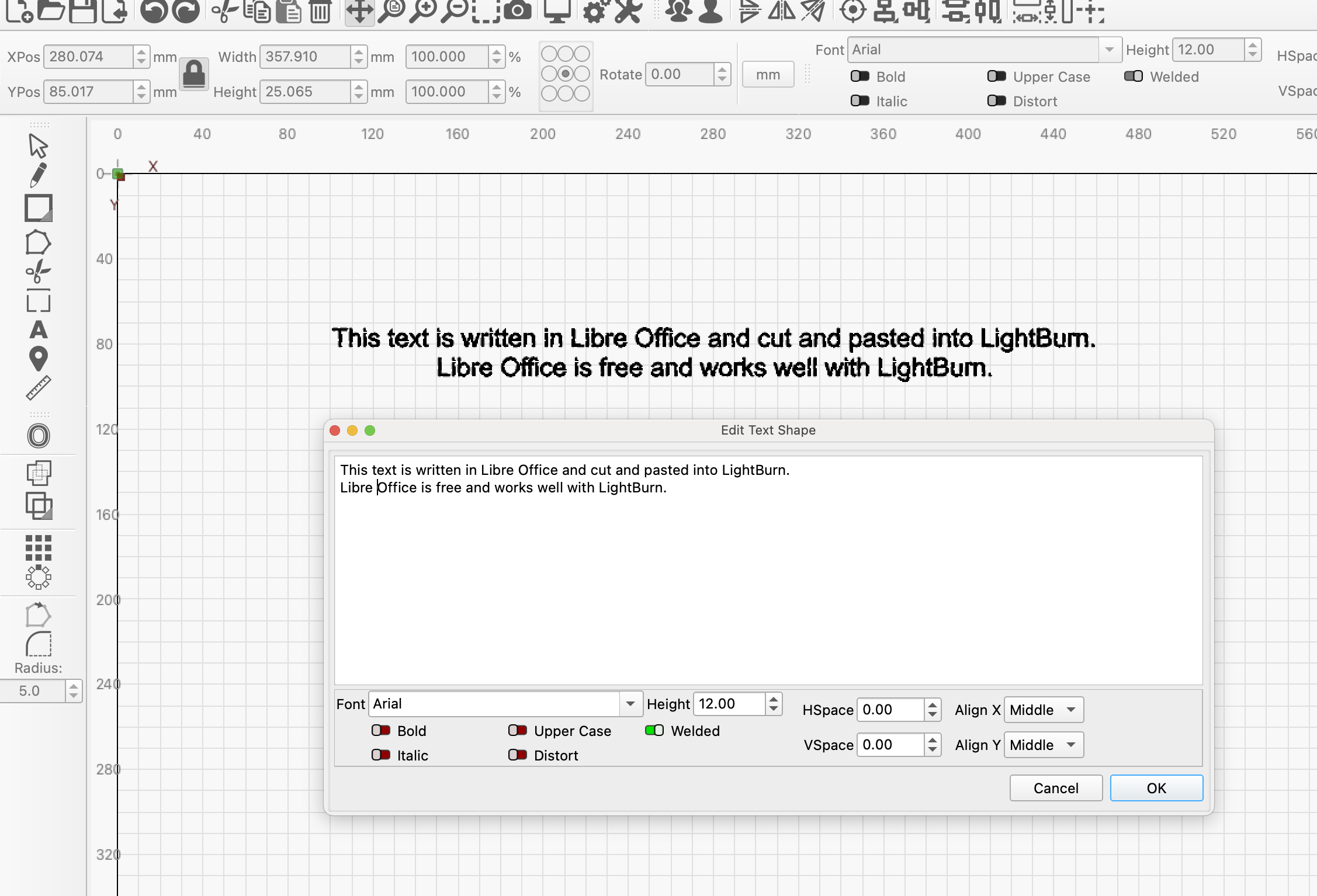Viewport: 1317px width, 896px height.
Task: Click the Zoom to page icon
Action: pos(391,11)
